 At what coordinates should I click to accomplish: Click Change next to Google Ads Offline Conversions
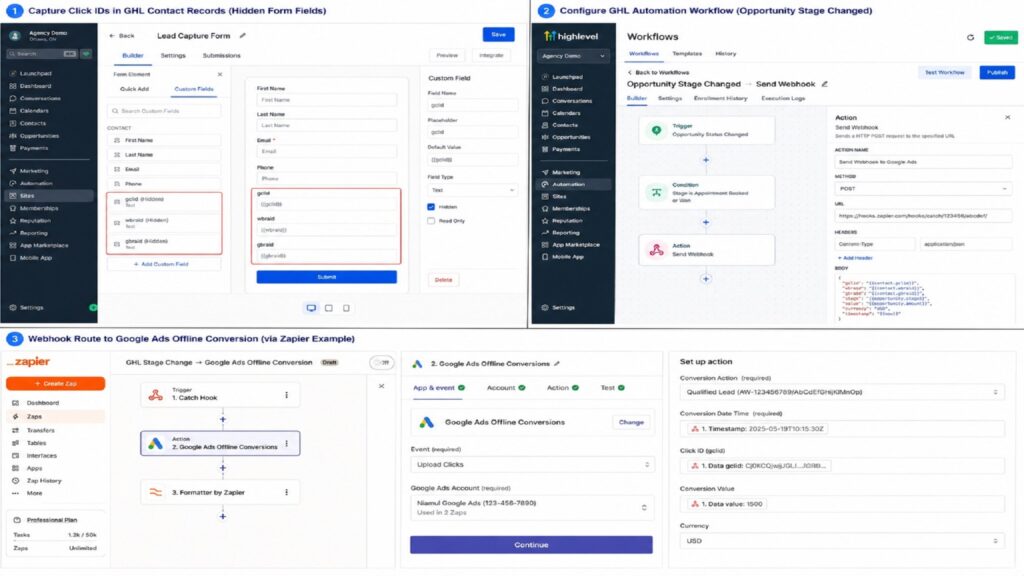click(x=631, y=422)
